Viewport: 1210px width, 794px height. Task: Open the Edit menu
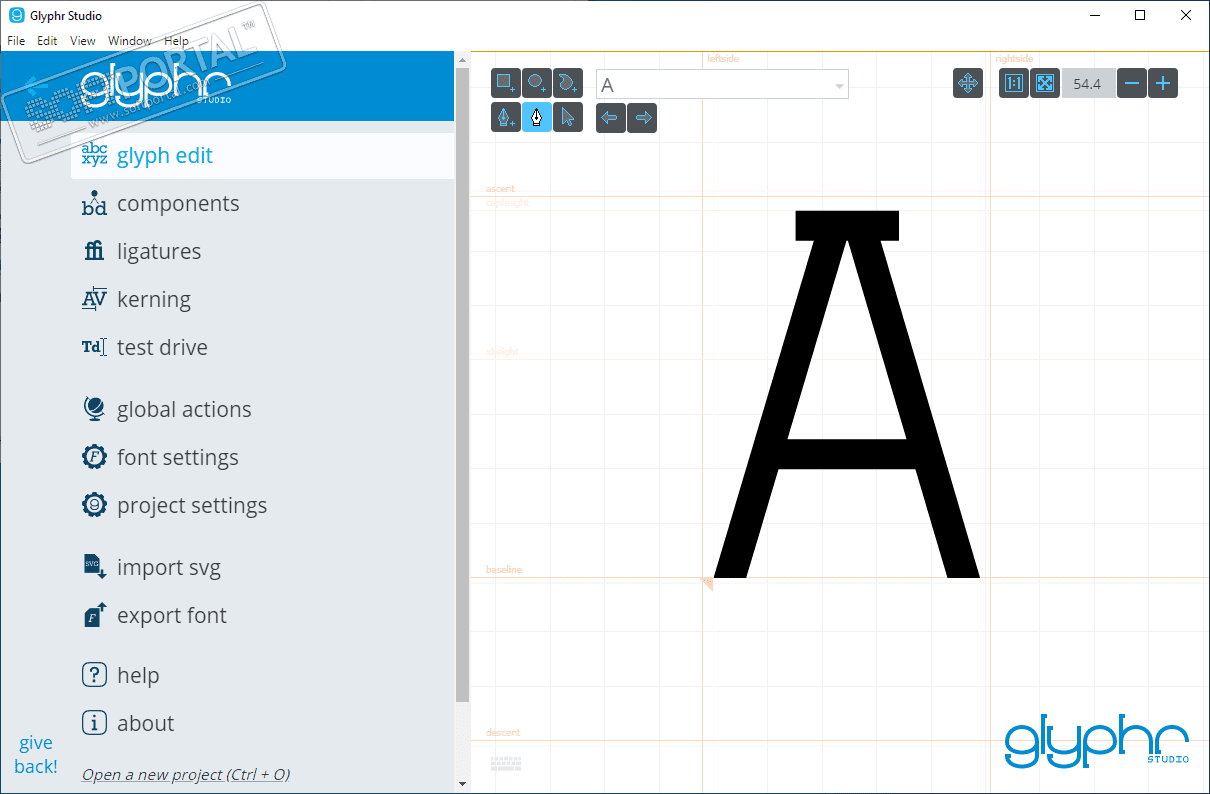point(47,41)
